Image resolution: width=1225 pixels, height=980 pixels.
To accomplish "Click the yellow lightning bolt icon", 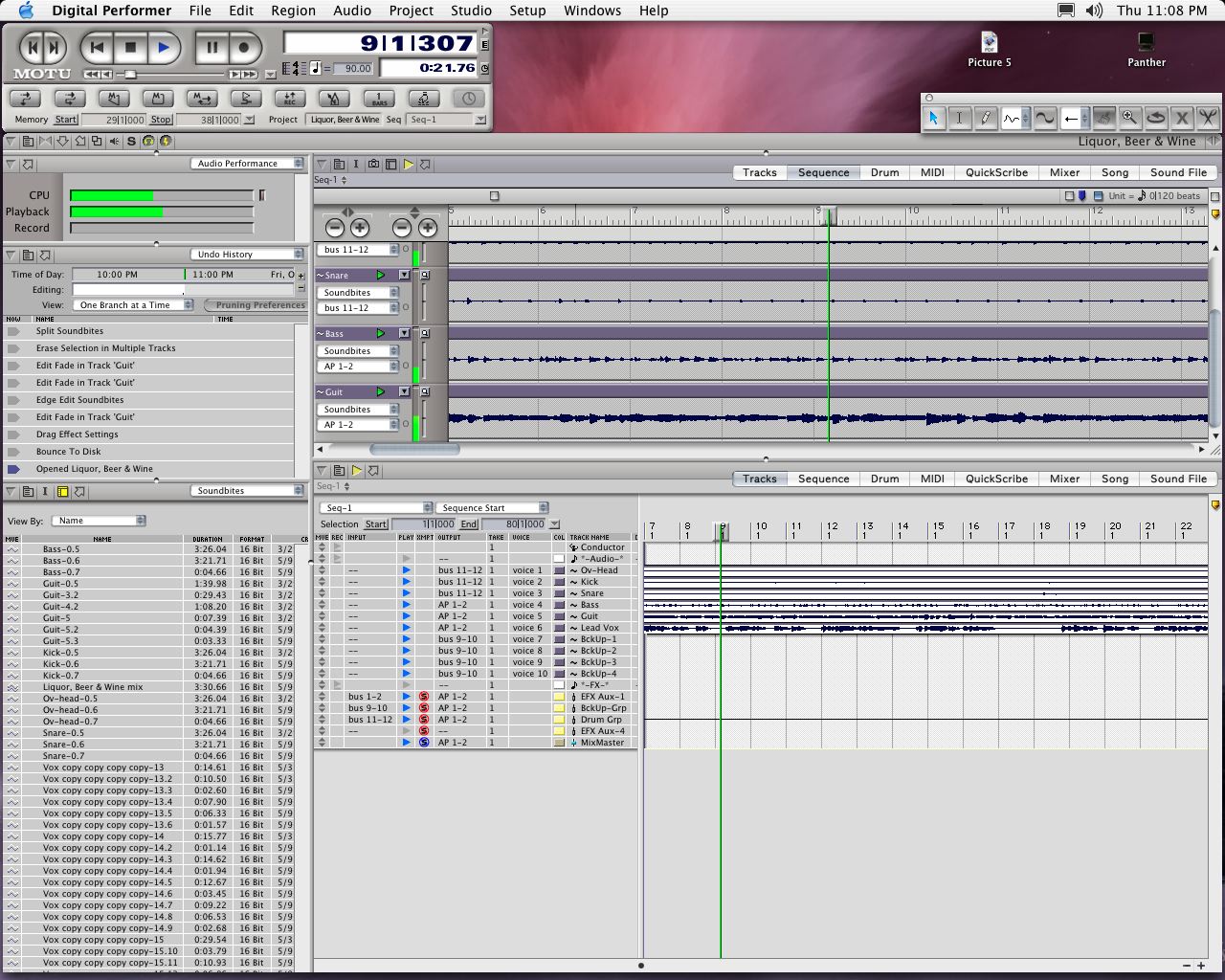I will coord(165,142).
